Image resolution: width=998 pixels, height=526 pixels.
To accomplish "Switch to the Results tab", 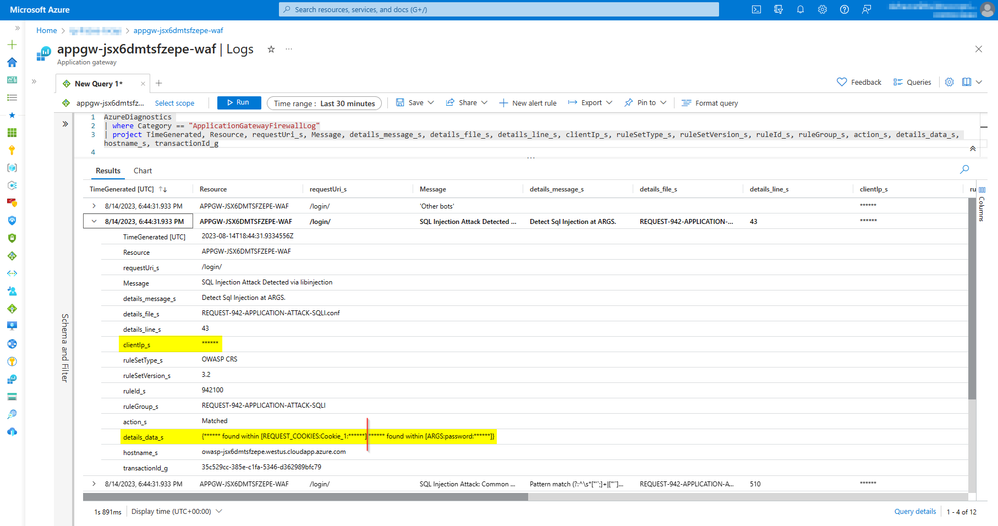I will click(108, 171).
